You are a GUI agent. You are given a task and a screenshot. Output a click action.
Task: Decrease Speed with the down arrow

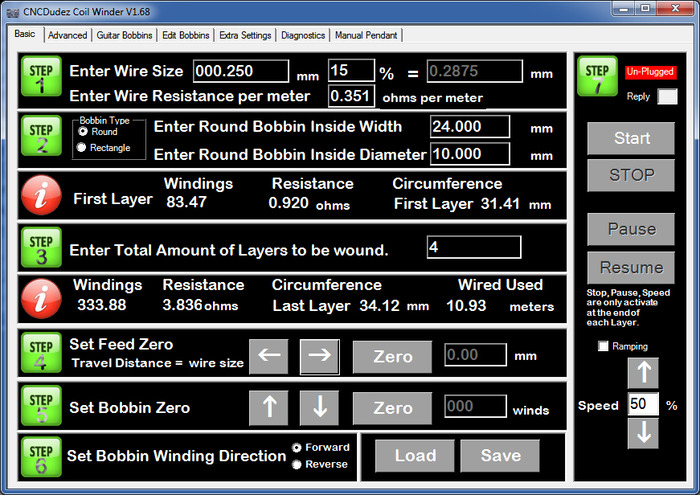click(643, 433)
